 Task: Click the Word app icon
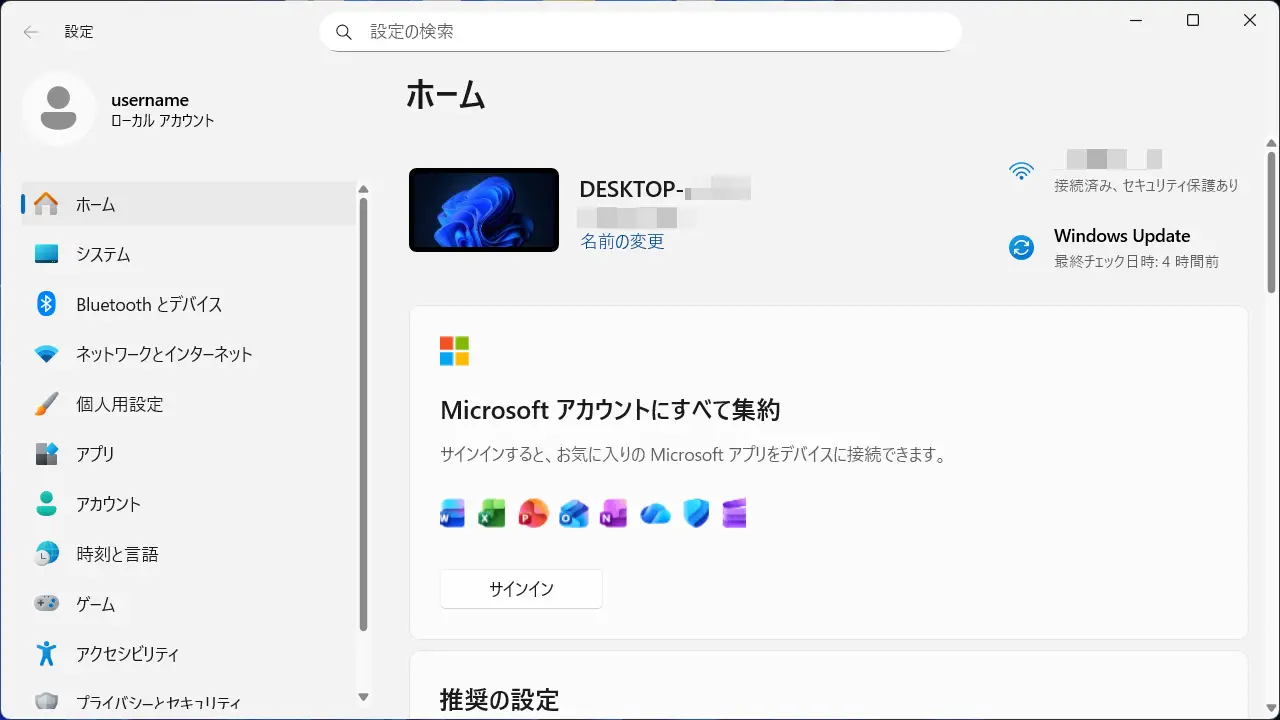point(451,512)
